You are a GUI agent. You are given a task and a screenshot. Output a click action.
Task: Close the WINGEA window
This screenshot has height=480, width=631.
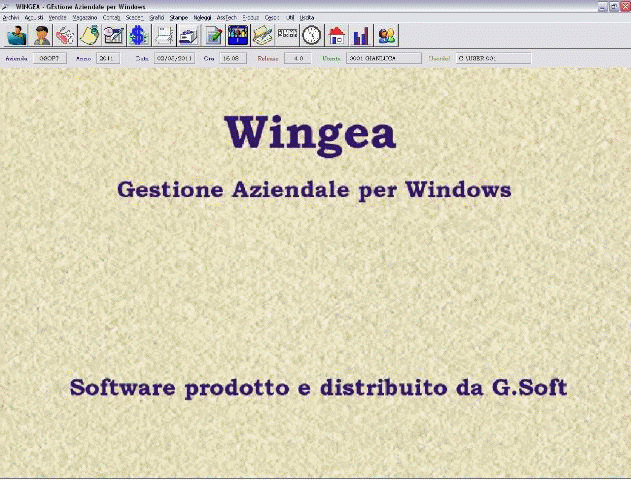click(x=626, y=7)
